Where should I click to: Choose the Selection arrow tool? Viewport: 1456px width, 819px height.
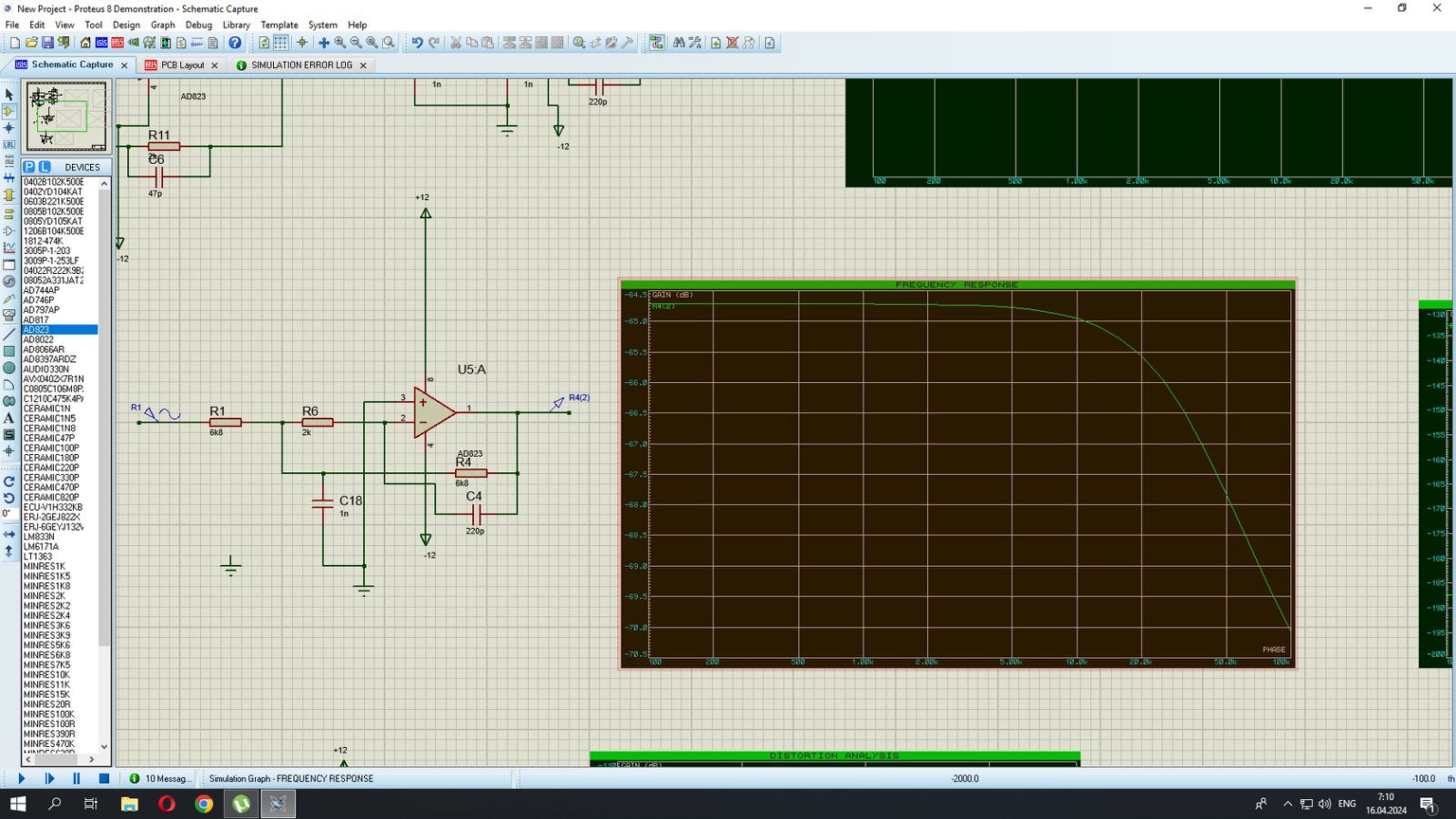click(9, 95)
